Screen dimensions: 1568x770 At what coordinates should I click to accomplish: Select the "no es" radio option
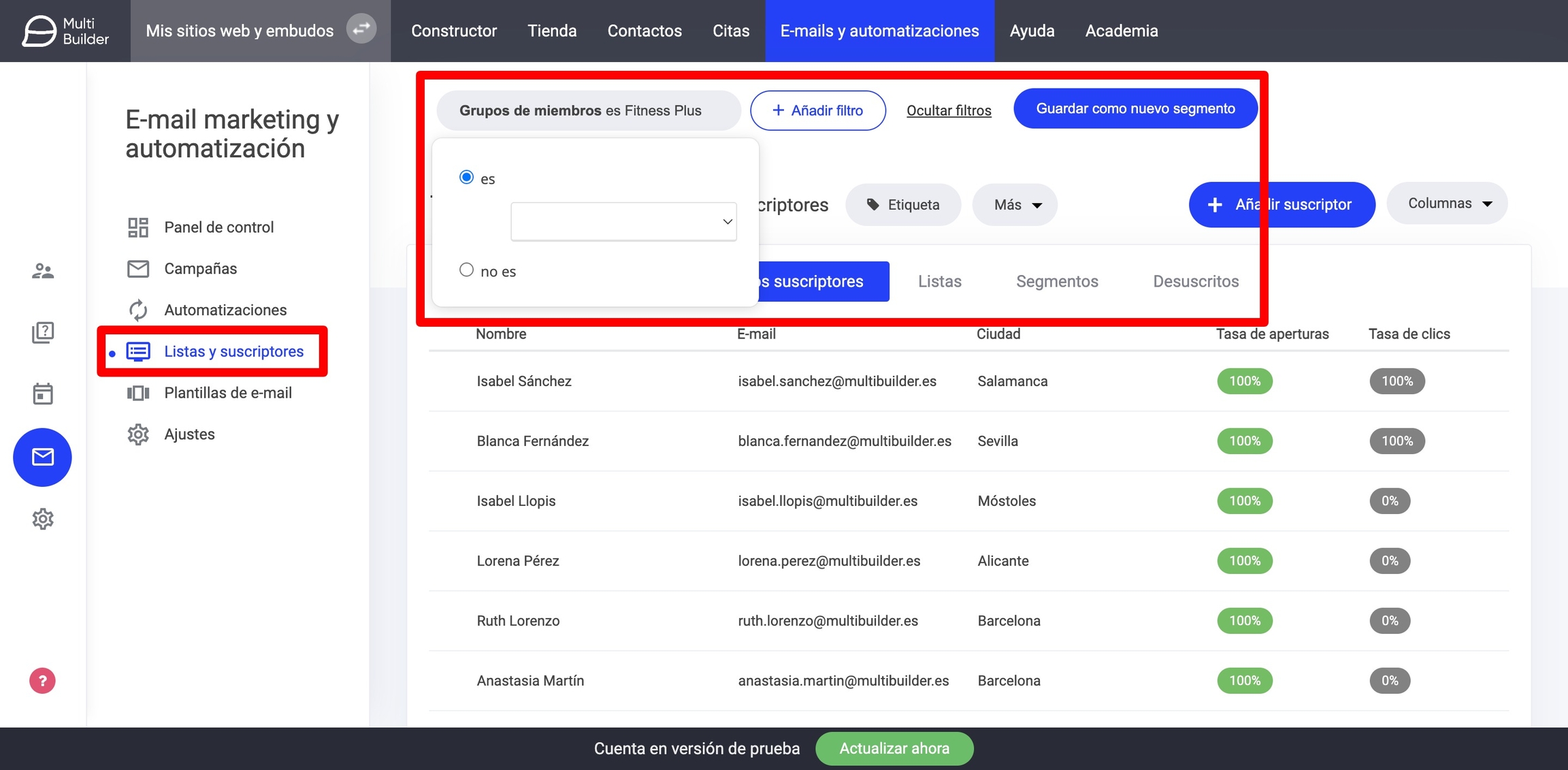click(x=466, y=270)
